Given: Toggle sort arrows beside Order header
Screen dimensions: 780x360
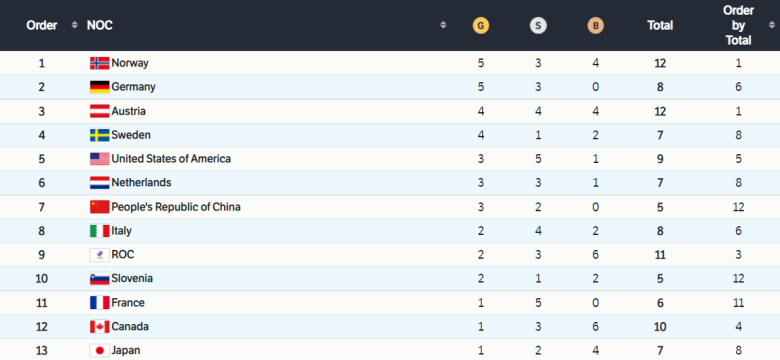Looking at the screenshot, I should 75,25.
